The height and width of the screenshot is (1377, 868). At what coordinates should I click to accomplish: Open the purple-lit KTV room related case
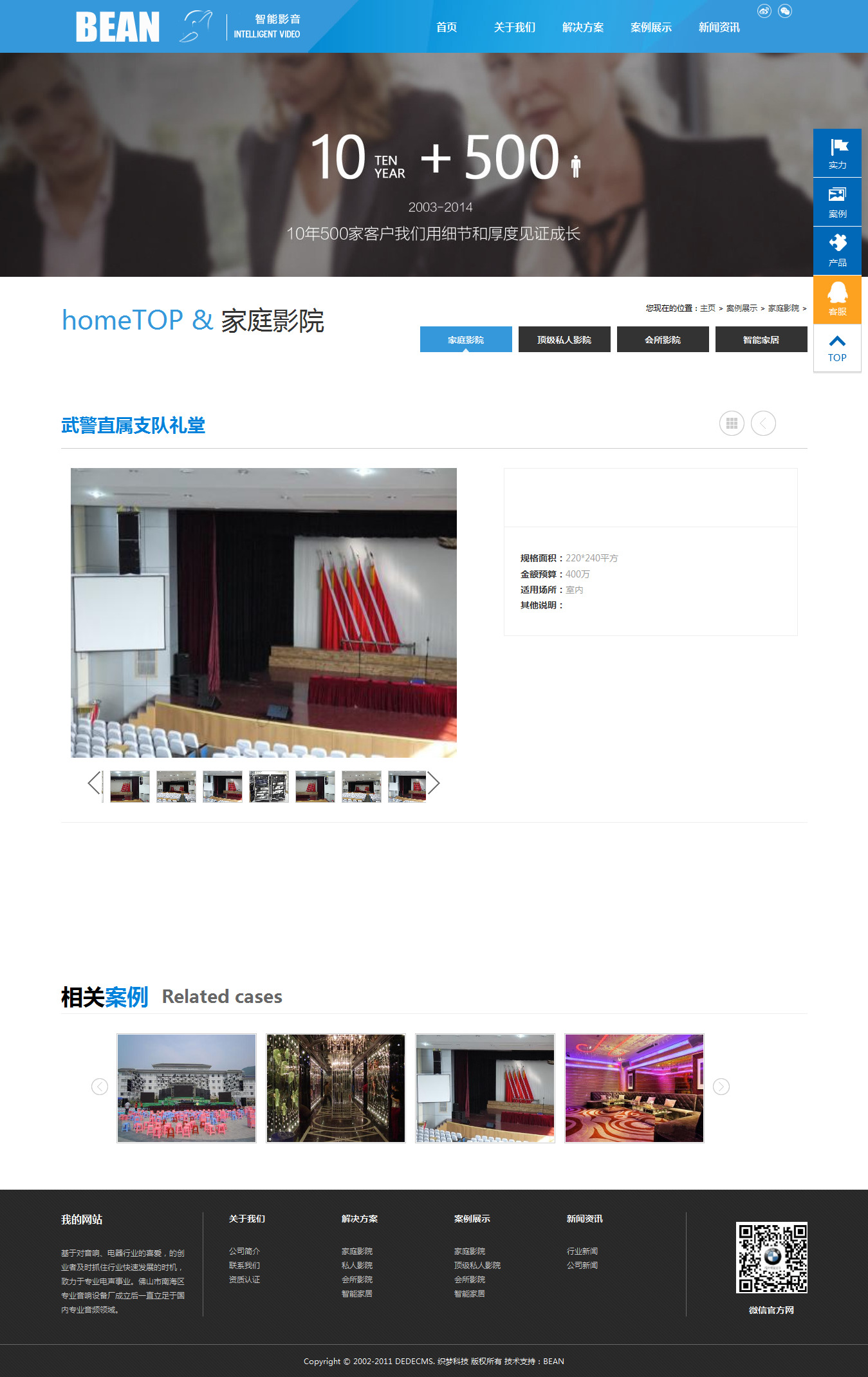634,1089
